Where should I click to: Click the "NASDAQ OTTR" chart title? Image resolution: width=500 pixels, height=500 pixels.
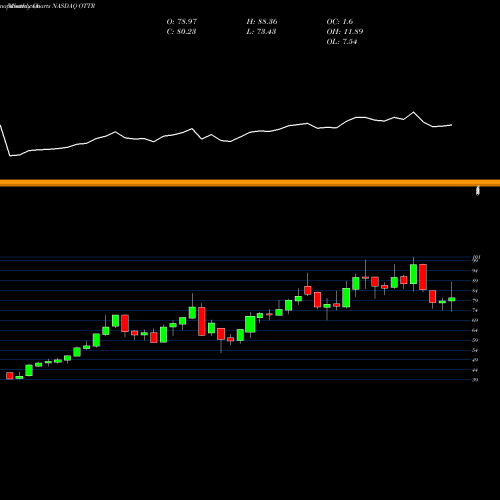pos(72,6)
